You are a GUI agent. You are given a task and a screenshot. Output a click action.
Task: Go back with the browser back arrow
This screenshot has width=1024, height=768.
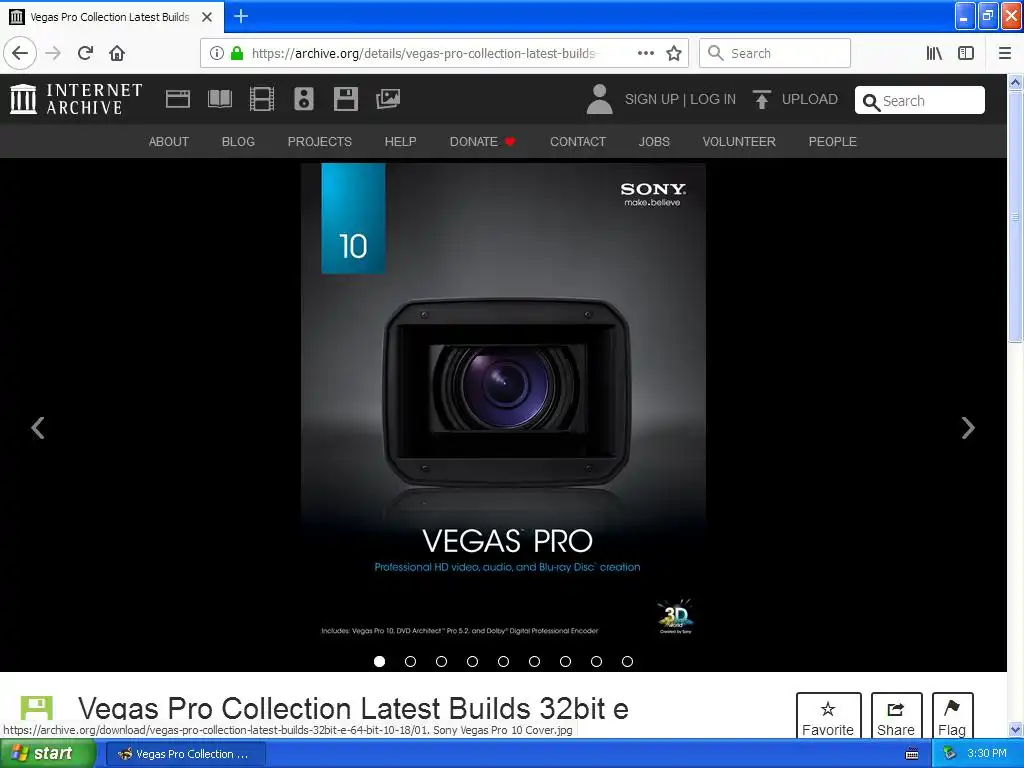[x=20, y=53]
